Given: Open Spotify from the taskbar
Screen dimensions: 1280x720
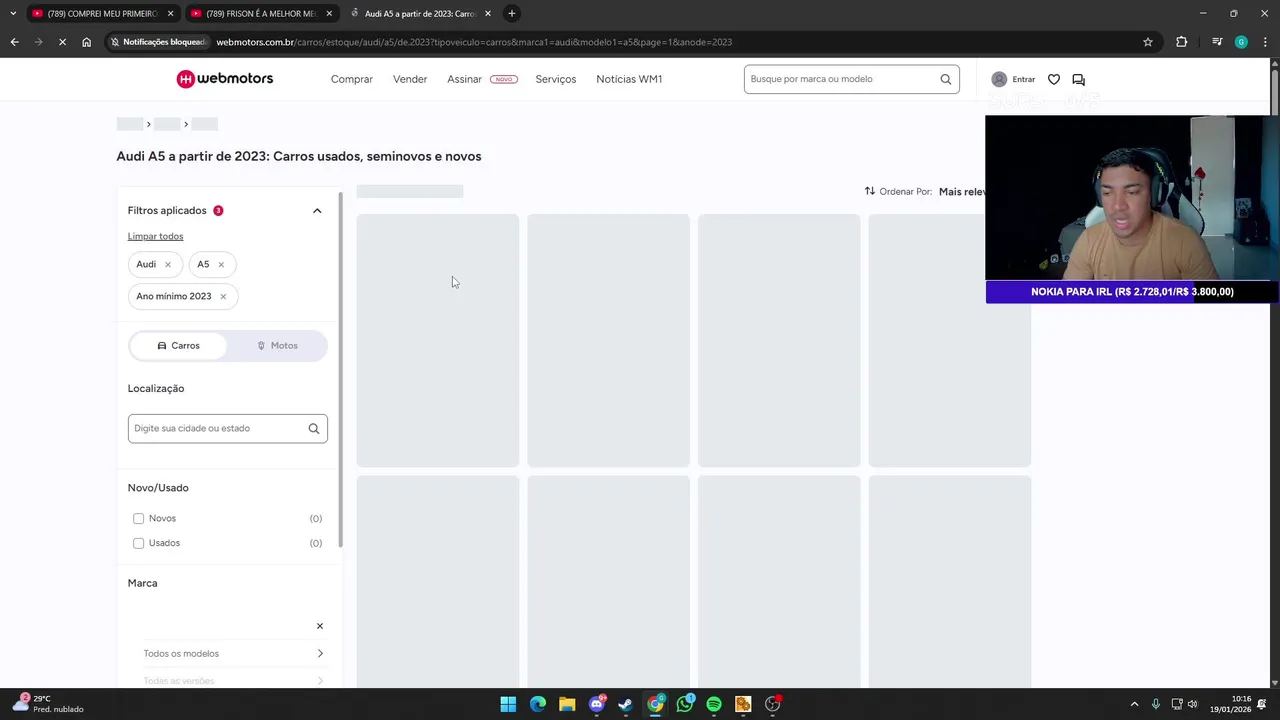Looking at the screenshot, I should [714, 704].
